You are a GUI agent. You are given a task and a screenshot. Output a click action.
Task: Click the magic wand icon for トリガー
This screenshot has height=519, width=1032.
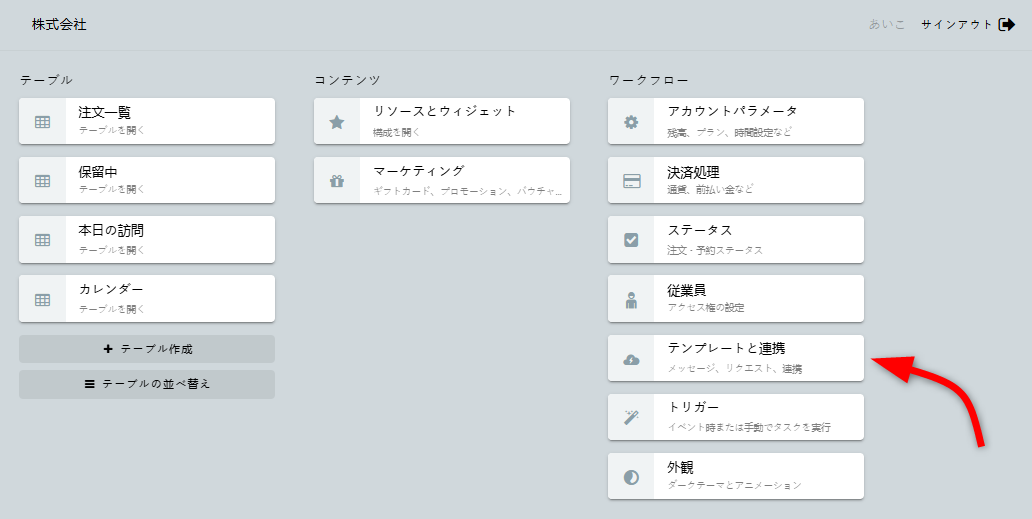[x=631, y=418]
